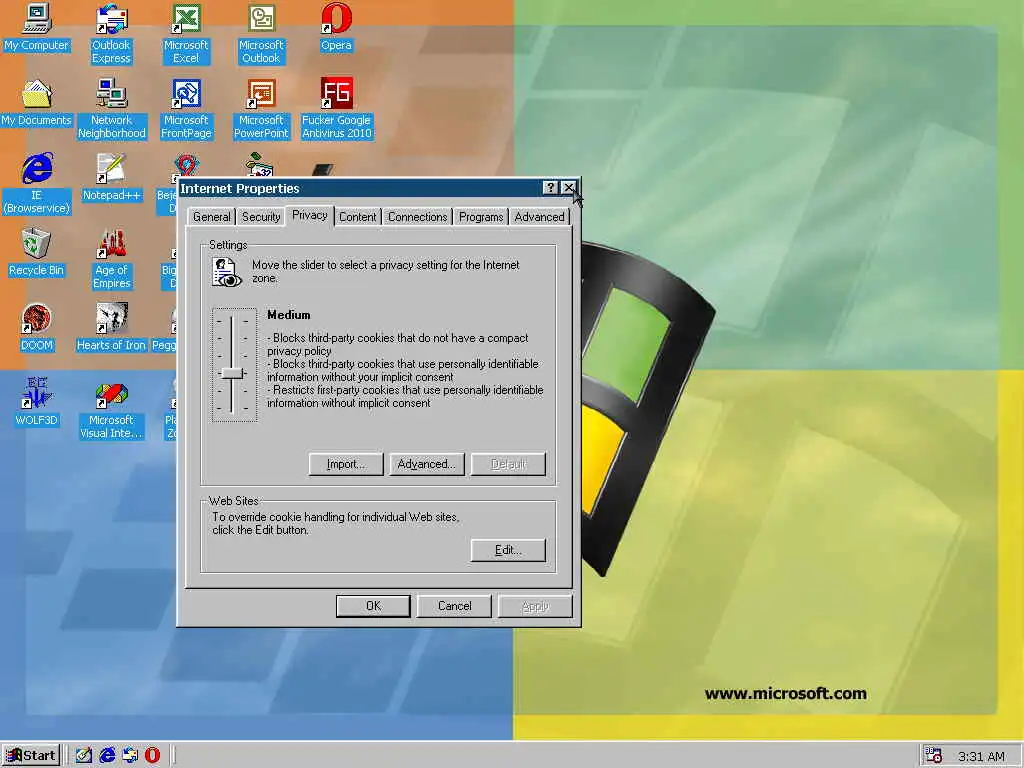Open the My Computer desktop icon
The height and width of the screenshot is (768, 1024).
[37, 27]
